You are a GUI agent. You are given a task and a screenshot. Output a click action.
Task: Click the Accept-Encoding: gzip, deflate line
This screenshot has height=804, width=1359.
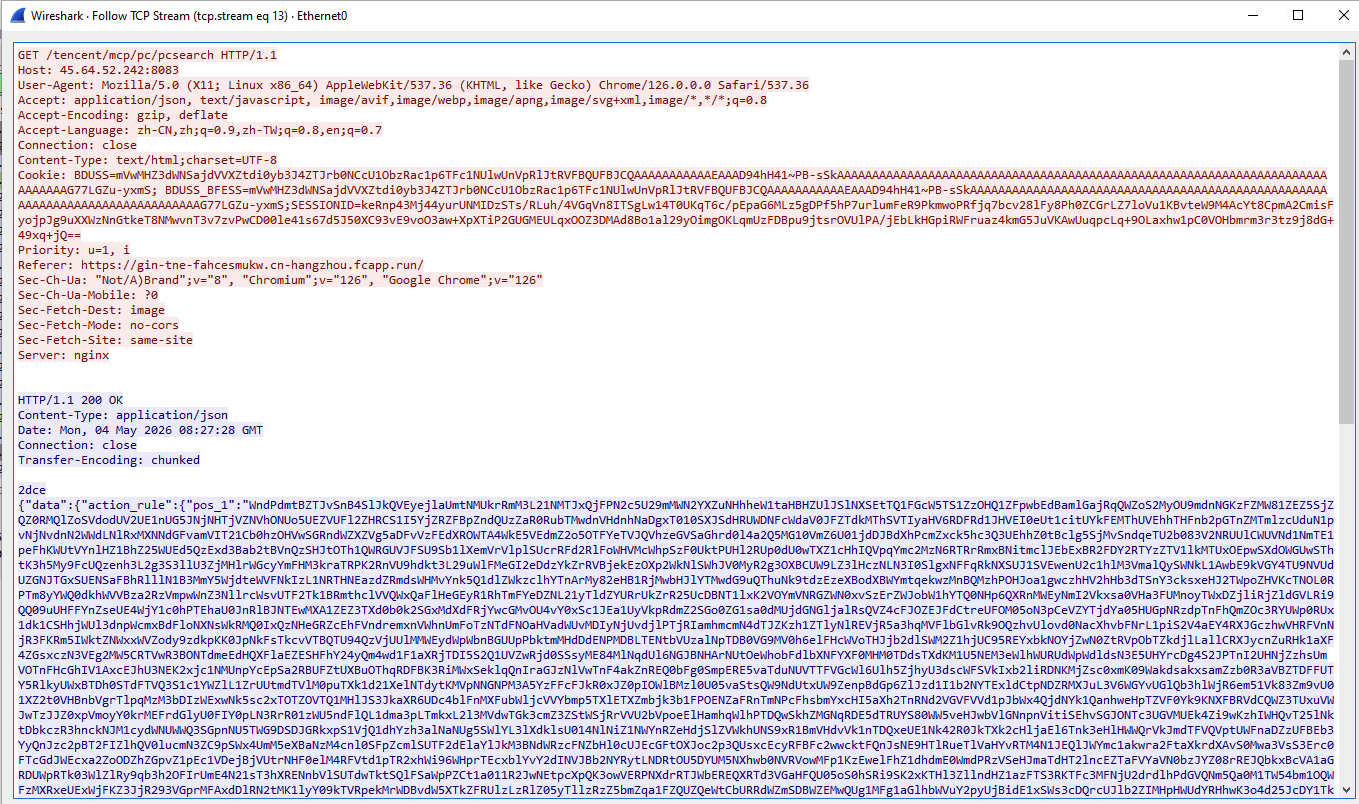coord(123,115)
